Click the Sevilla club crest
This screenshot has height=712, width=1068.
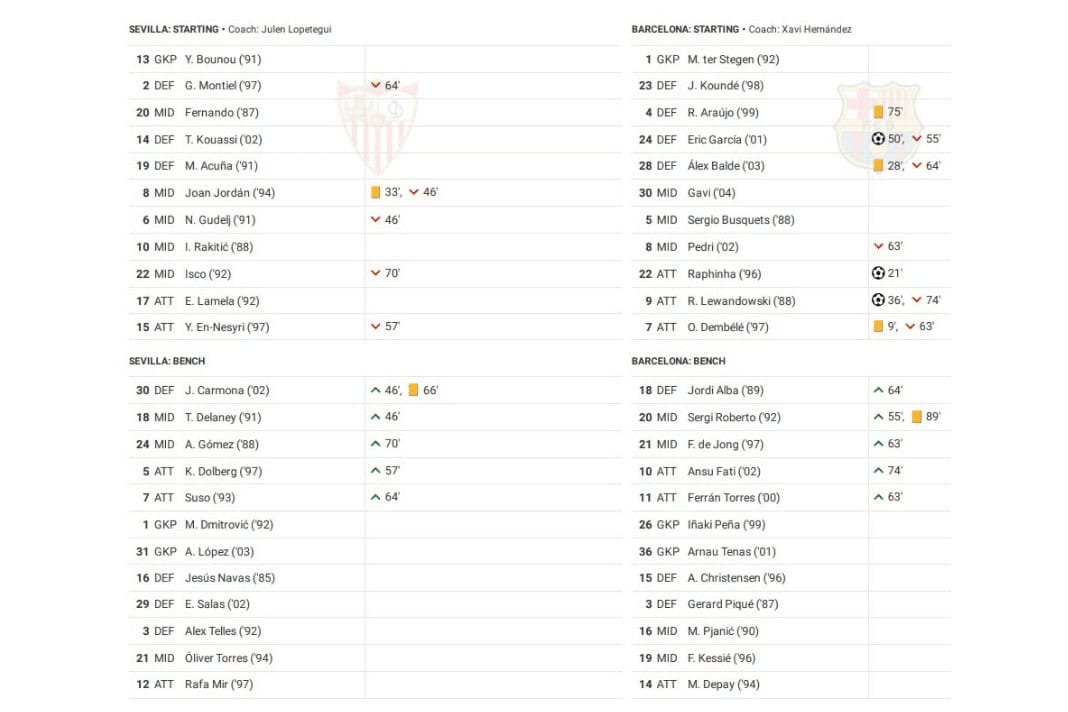[377, 126]
